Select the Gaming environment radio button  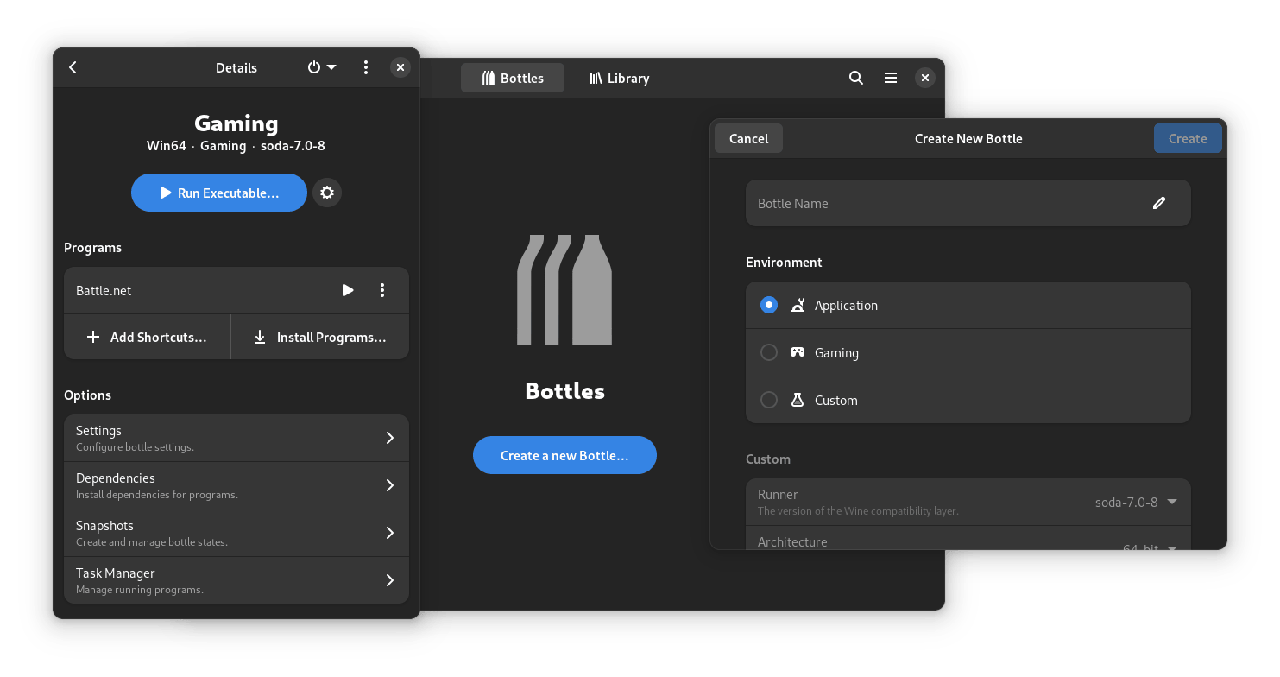pyautogui.click(x=769, y=352)
